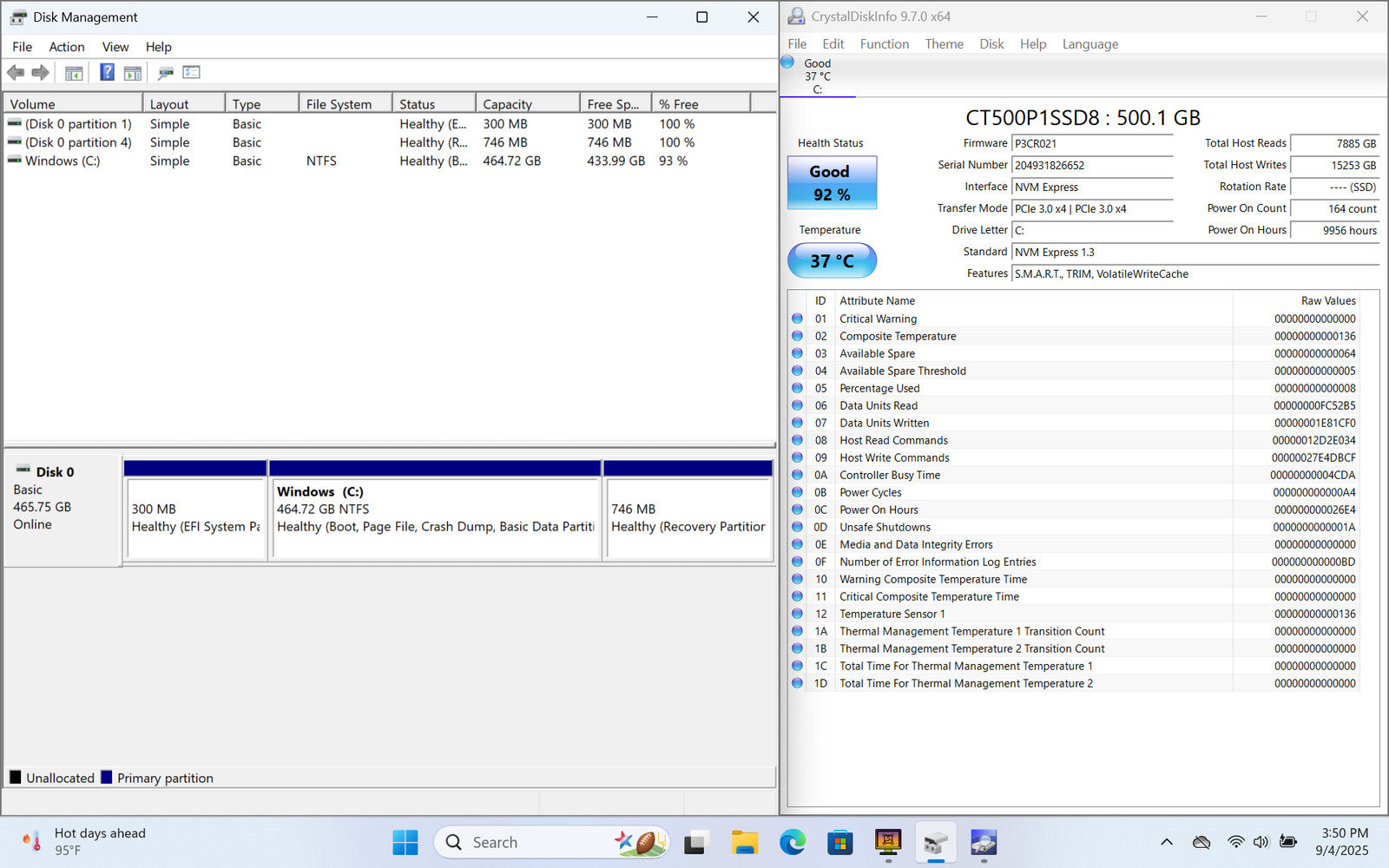Open the View menu in Disk Management
Image resolution: width=1389 pixels, height=868 pixels.
(x=115, y=47)
